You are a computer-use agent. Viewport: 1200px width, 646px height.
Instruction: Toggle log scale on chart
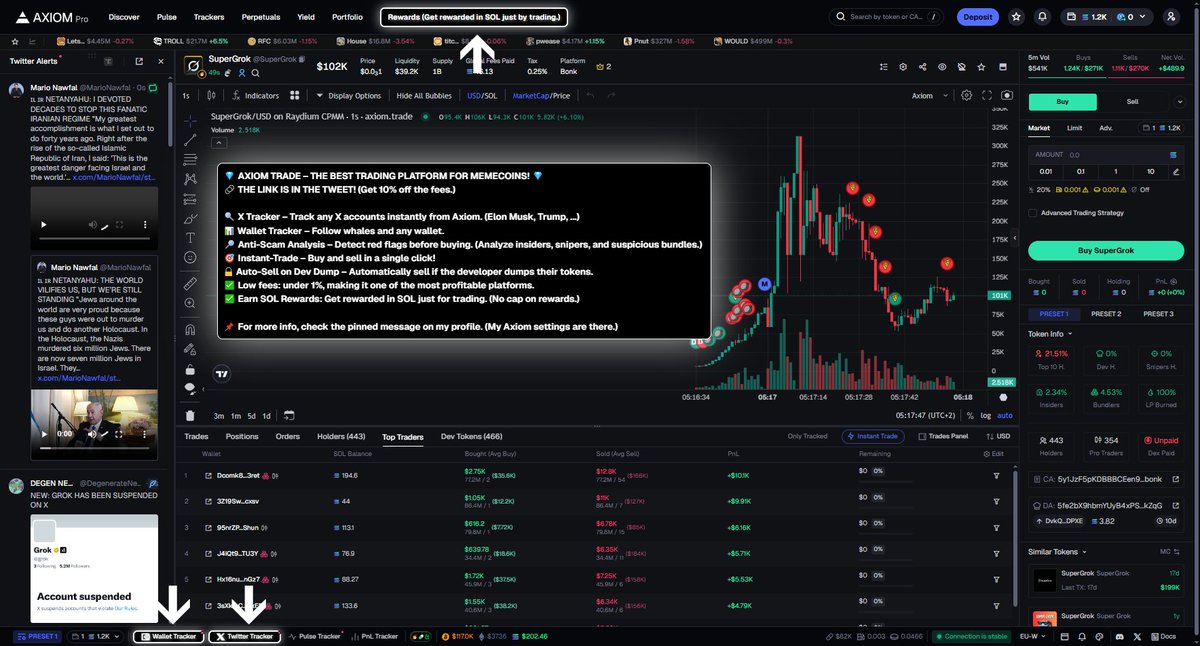(986, 415)
